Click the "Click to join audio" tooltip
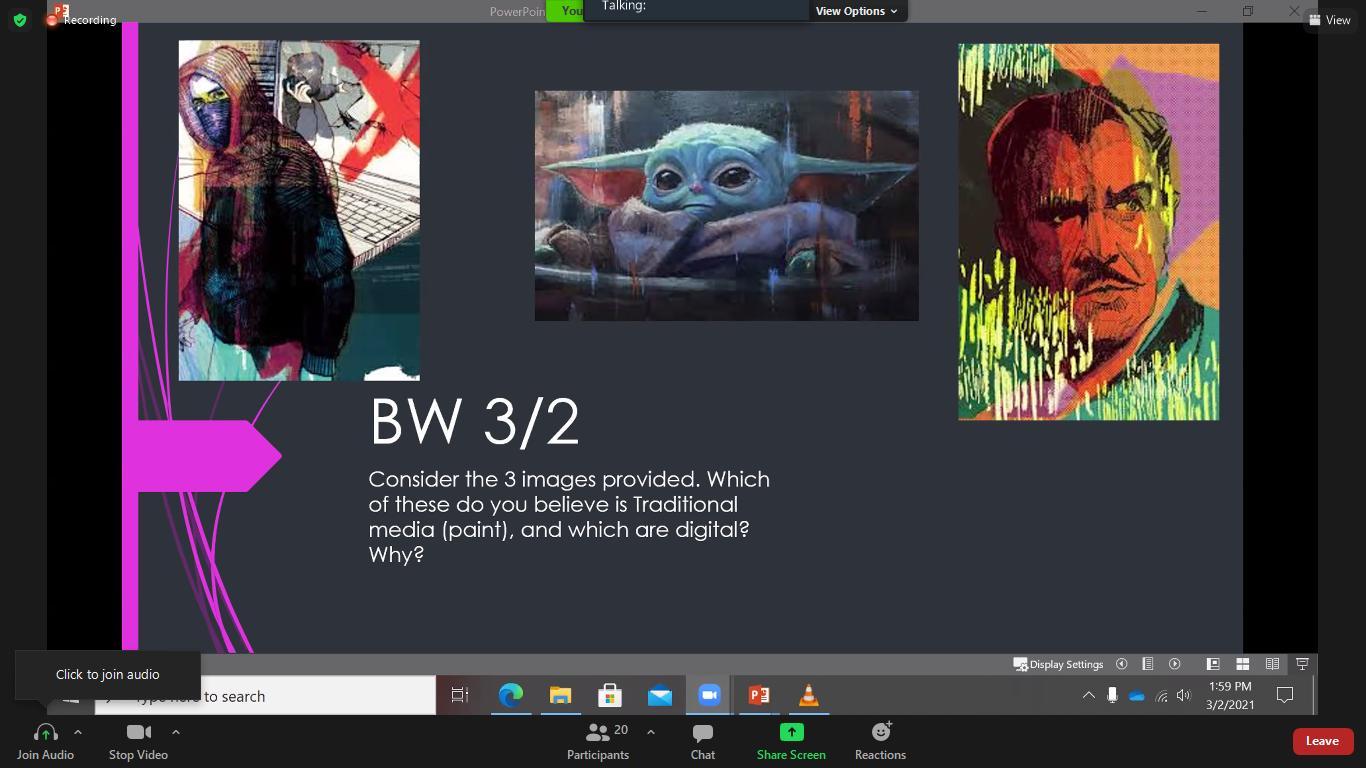This screenshot has width=1366, height=768. pyautogui.click(x=108, y=674)
